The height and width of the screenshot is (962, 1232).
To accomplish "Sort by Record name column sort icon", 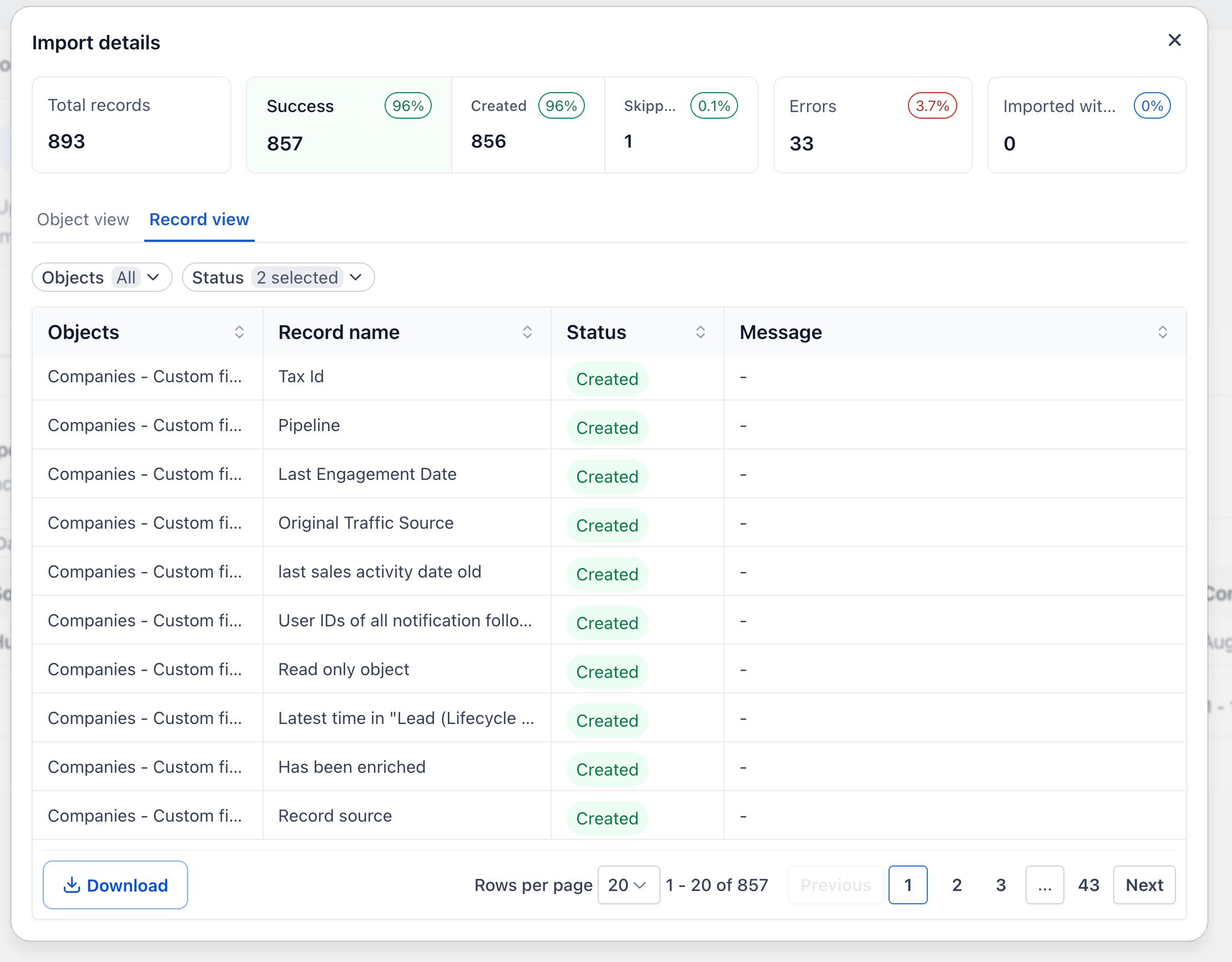I will pyautogui.click(x=527, y=332).
